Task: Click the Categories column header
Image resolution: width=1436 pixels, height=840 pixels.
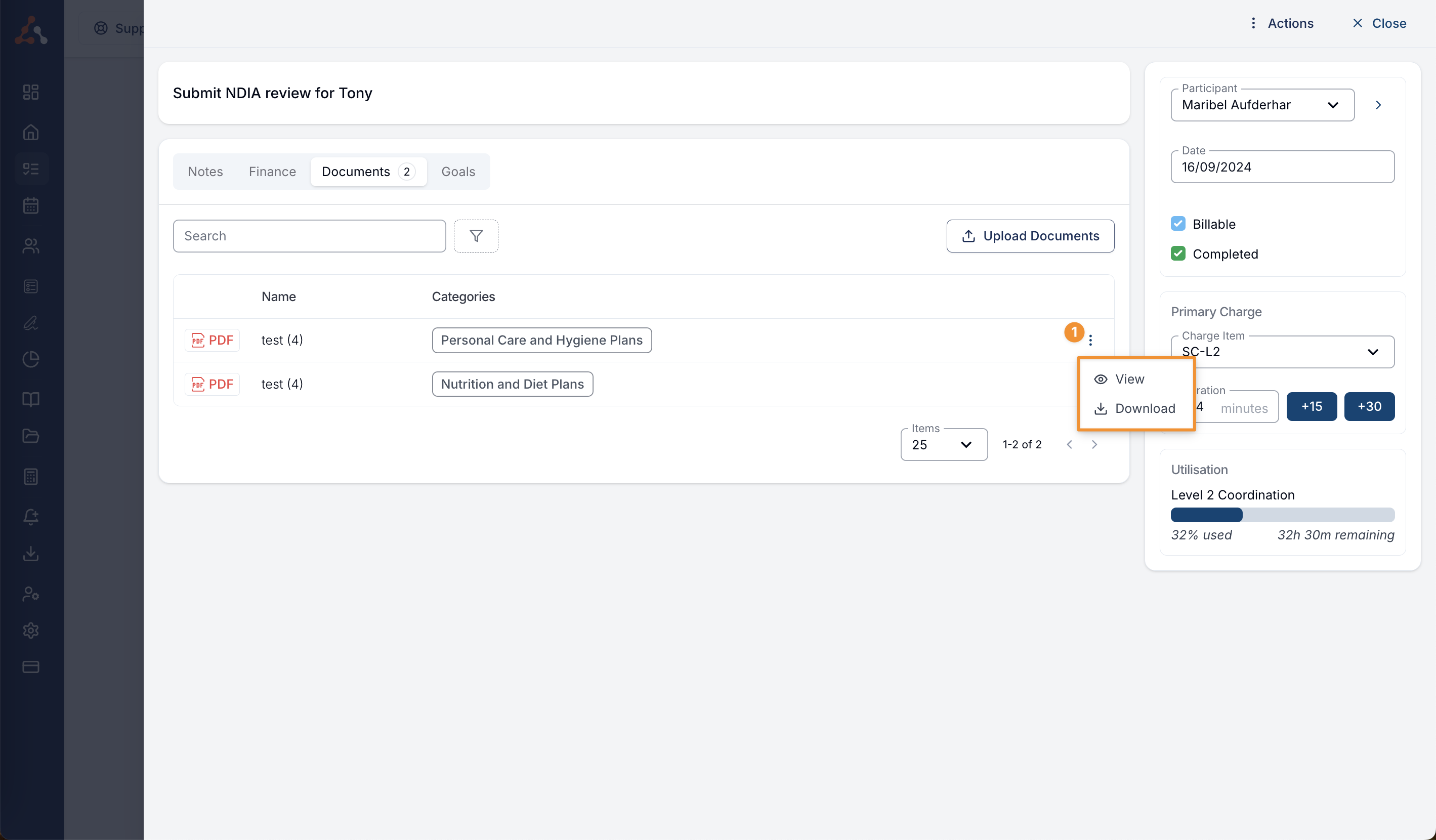Action: (x=463, y=297)
